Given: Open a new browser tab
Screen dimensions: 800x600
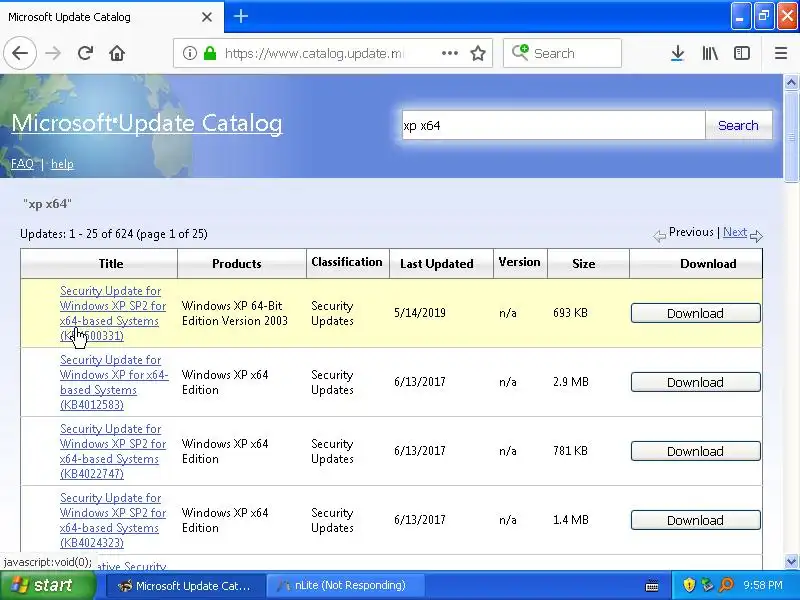Looking at the screenshot, I should click(241, 16).
